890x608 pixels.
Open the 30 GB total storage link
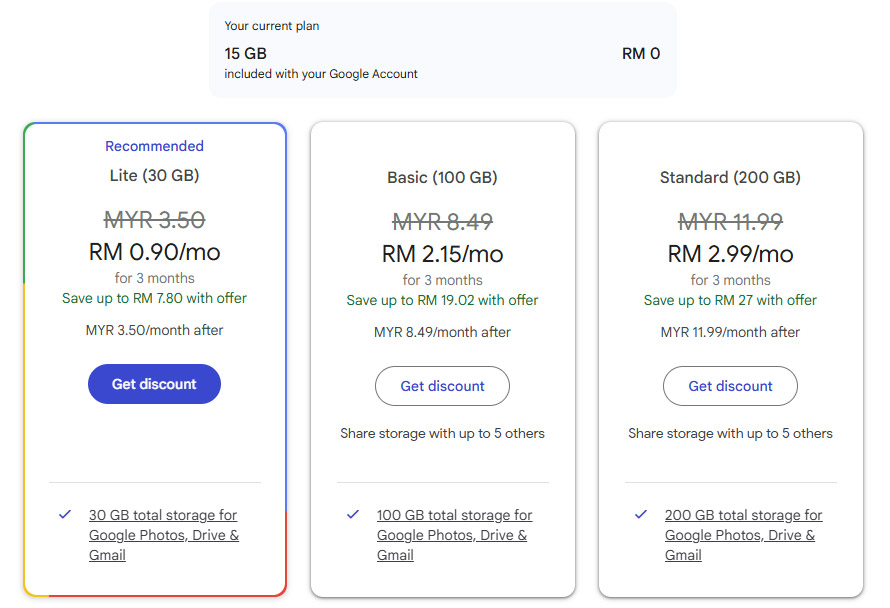point(162,535)
